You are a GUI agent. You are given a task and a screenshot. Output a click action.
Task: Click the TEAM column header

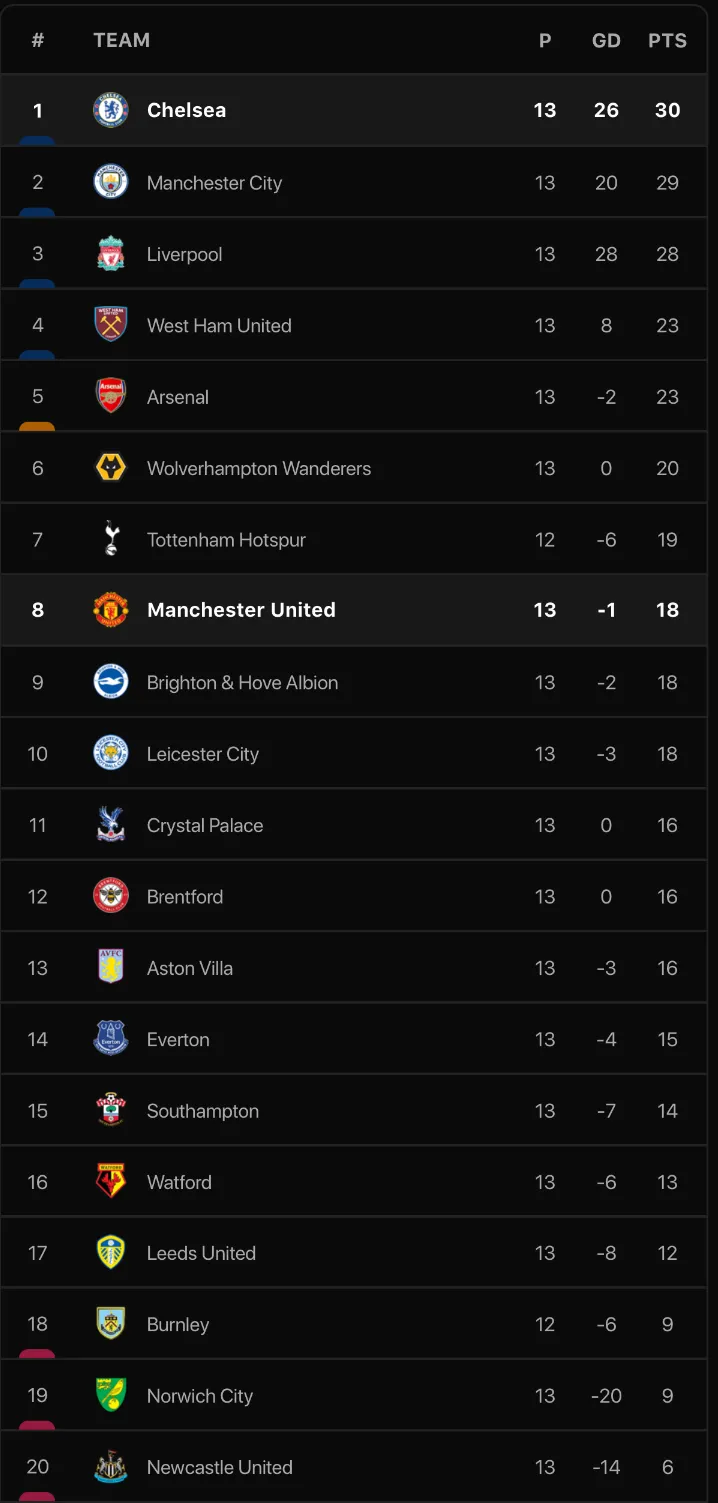pyautogui.click(x=121, y=40)
